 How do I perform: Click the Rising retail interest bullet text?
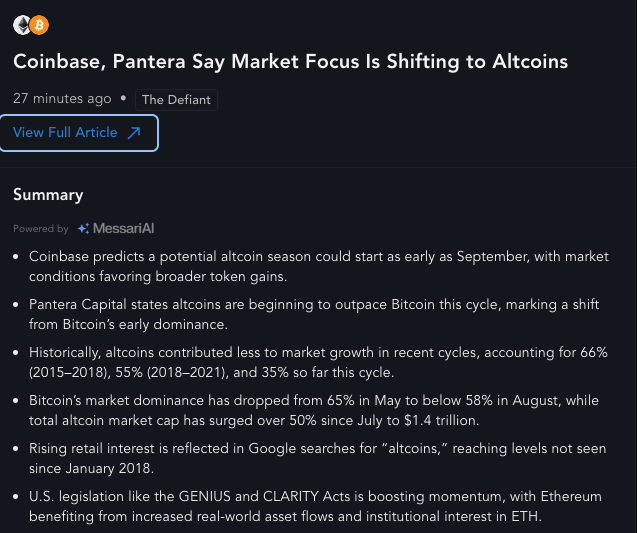pos(317,458)
